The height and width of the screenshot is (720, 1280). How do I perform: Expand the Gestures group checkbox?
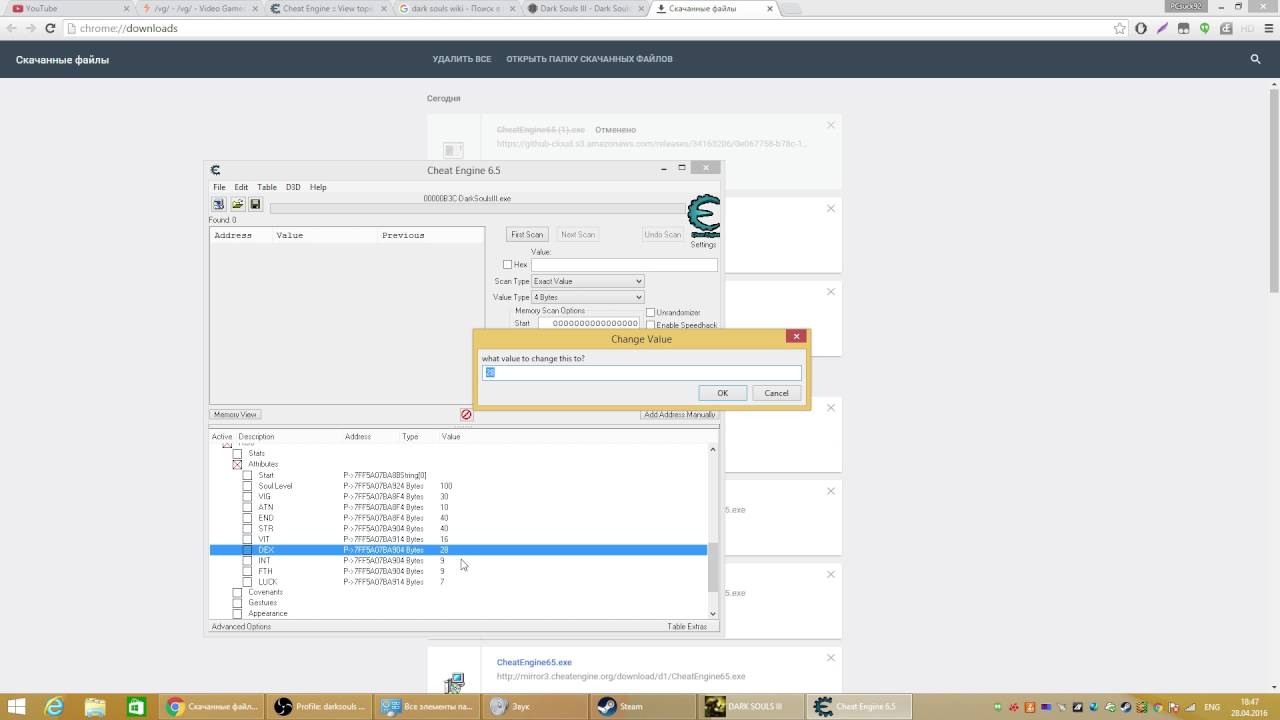pyautogui.click(x=237, y=603)
